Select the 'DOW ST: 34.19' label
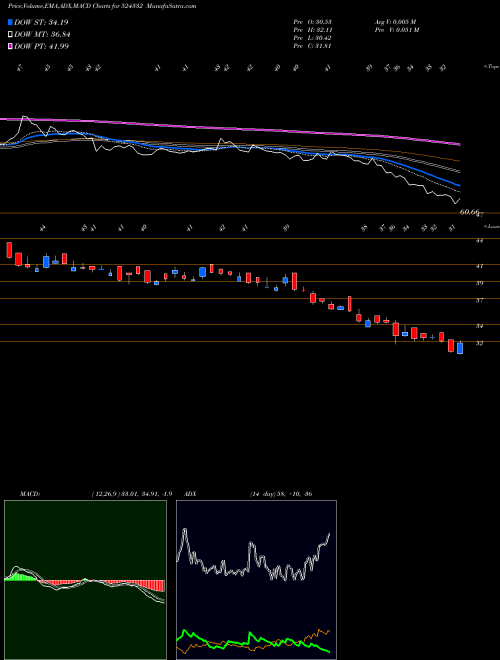Screen dimensions: 500x660 click(x=41, y=22)
